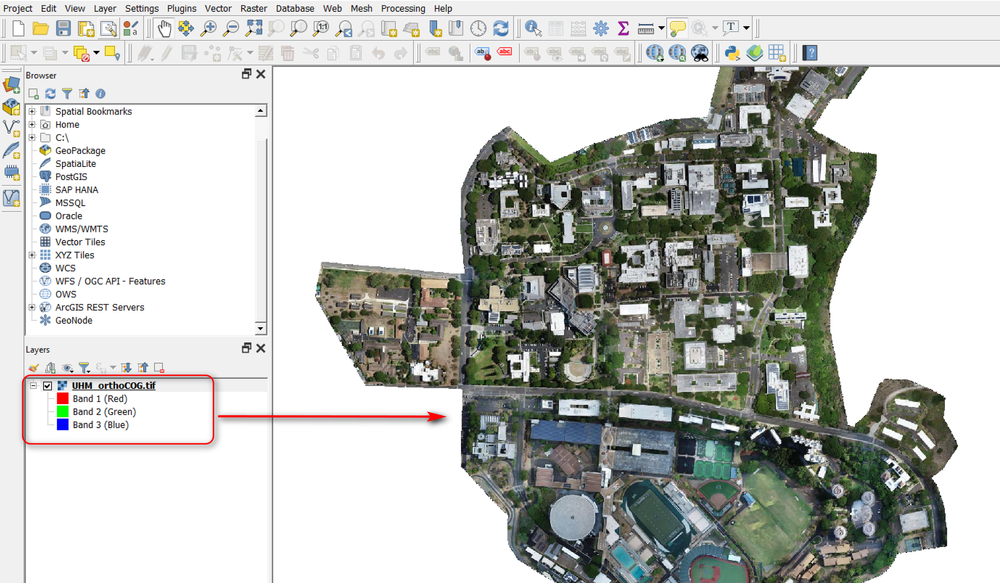Open the Processing Toolbox gear icon
This screenshot has width=1000, height=583.
tap(601, 29)
